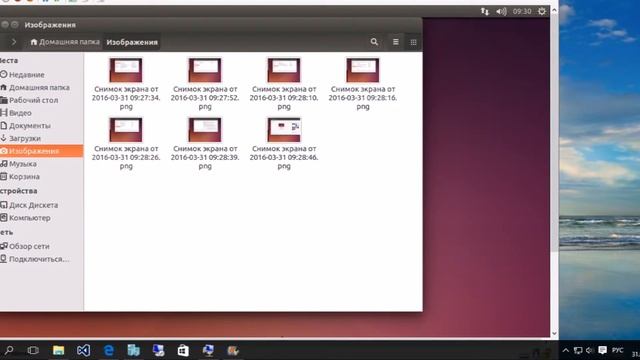Viewport: 640px width, 360px height.
Task: Switch to grid icon view
Action: click(x=413, y=42)
